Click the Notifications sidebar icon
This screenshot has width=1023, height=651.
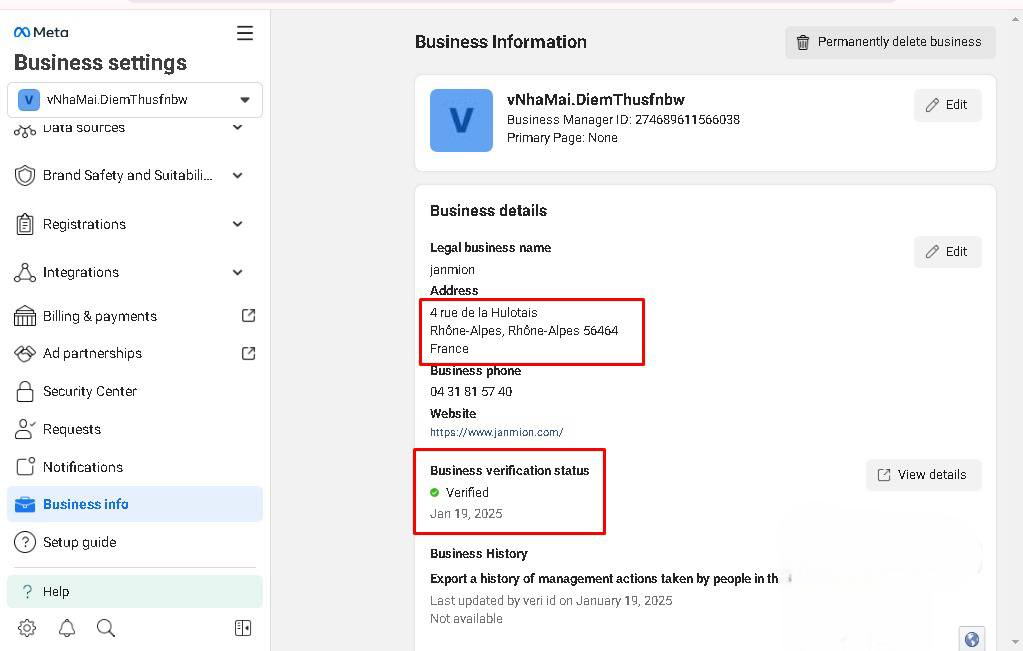[25, 466]
